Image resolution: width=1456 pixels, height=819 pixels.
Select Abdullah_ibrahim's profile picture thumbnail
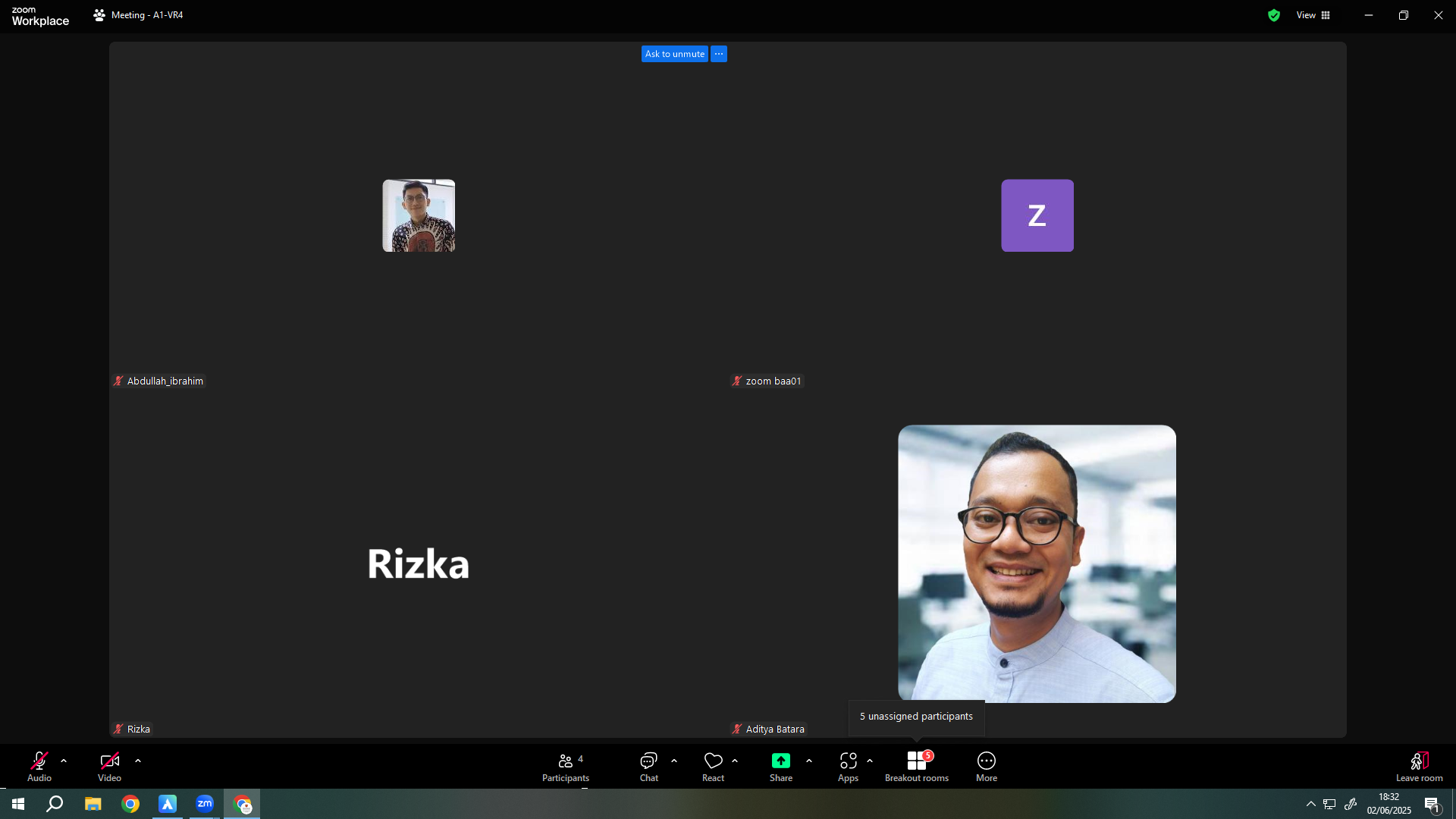(x=419, y=215)
